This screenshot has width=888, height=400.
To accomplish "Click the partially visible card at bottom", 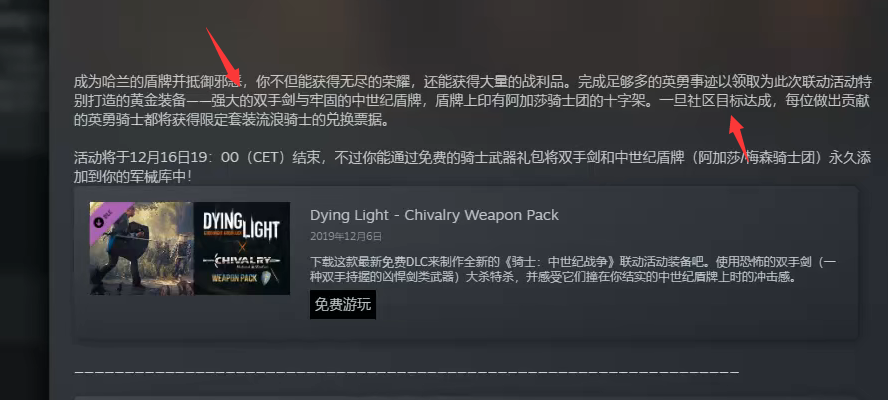I will 466,398.
